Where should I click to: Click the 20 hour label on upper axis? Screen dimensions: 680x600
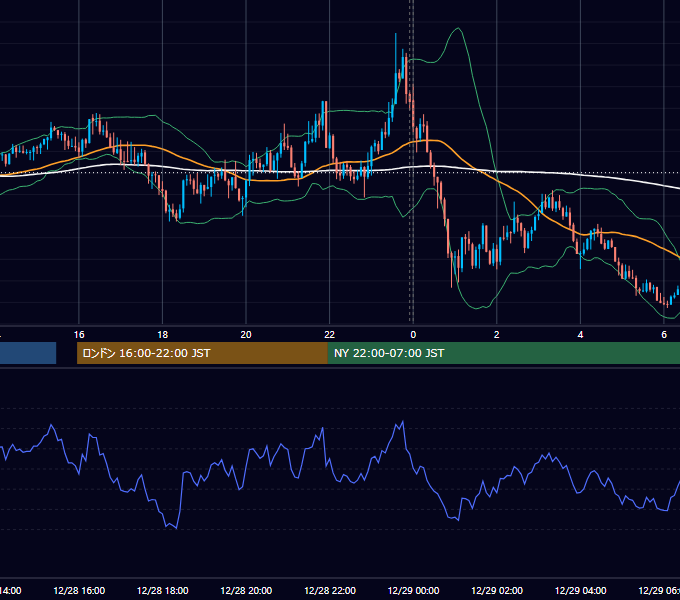click(x=246, y=335)
